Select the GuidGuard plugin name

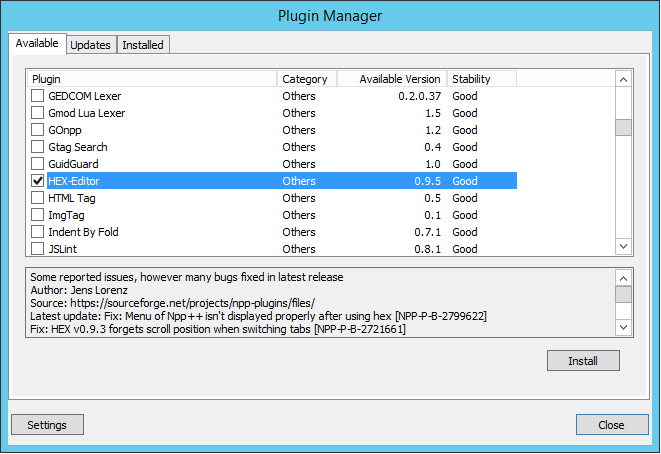coord(73,164)
